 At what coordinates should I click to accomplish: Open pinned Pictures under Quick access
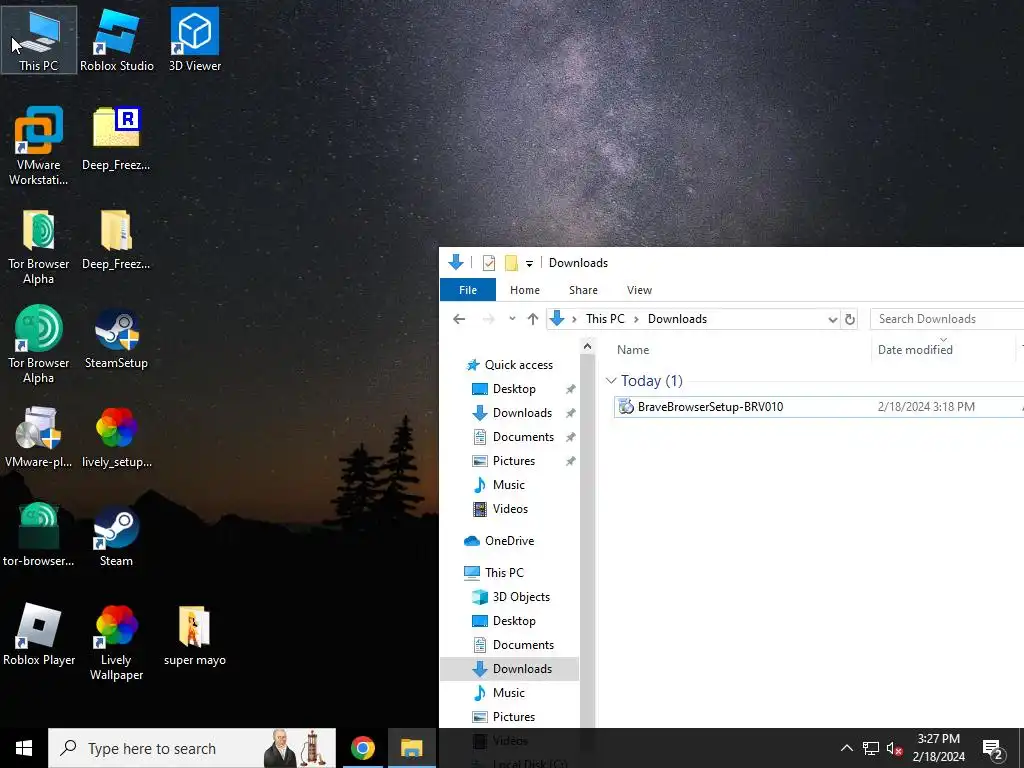coord(514,461)
